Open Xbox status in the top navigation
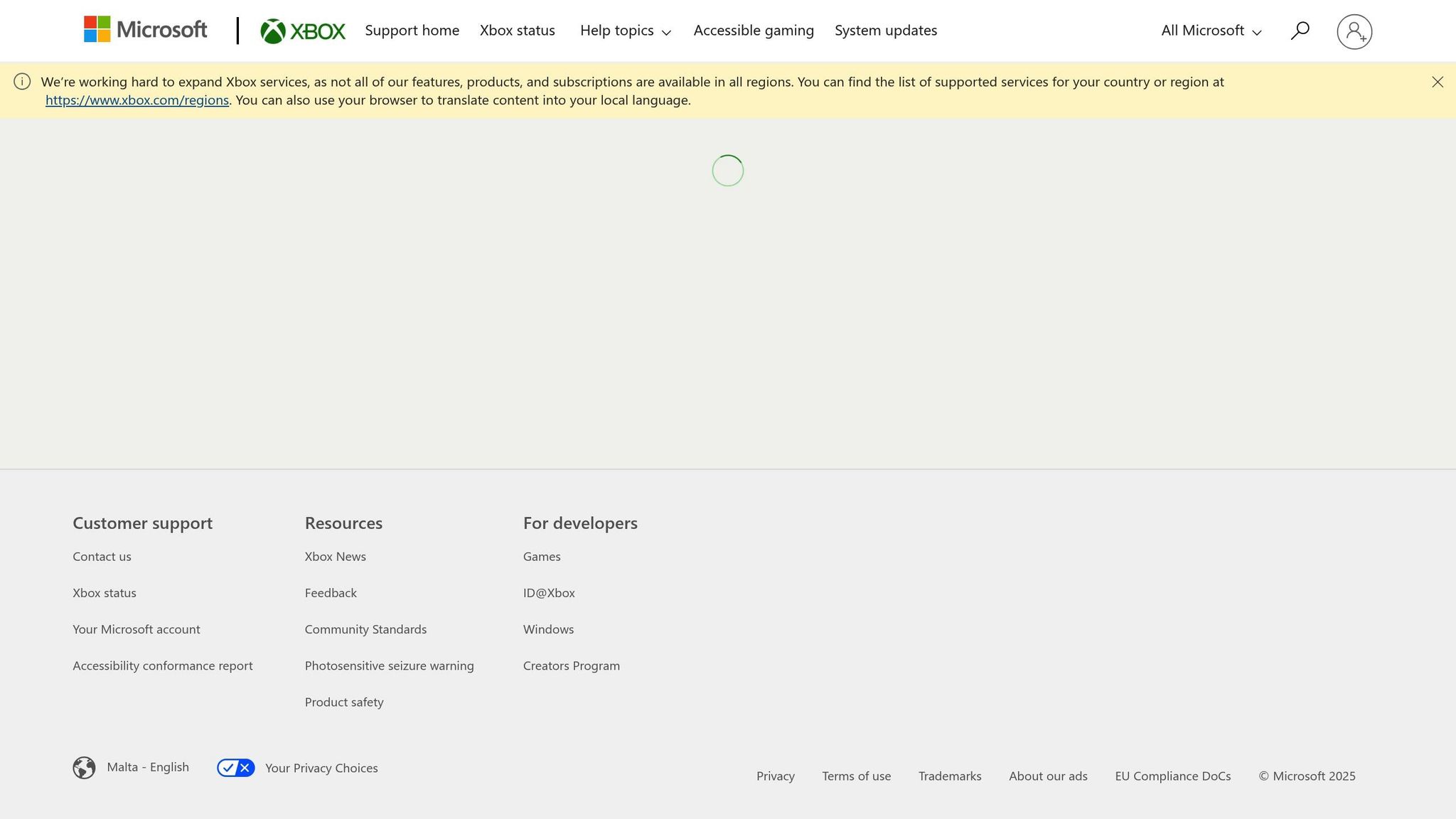The height and width of the screenshot is (819, 1456). (x=518, y=31)
